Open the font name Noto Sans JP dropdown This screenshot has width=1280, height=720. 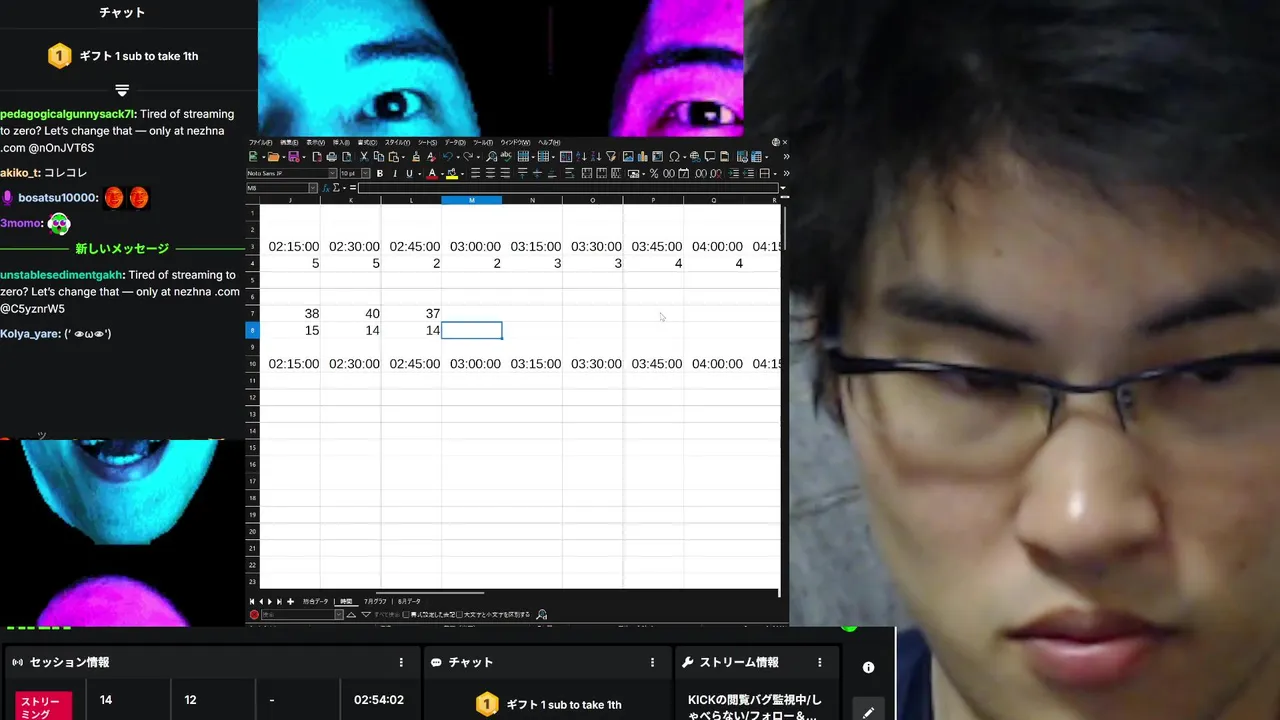tap(332, 174)
